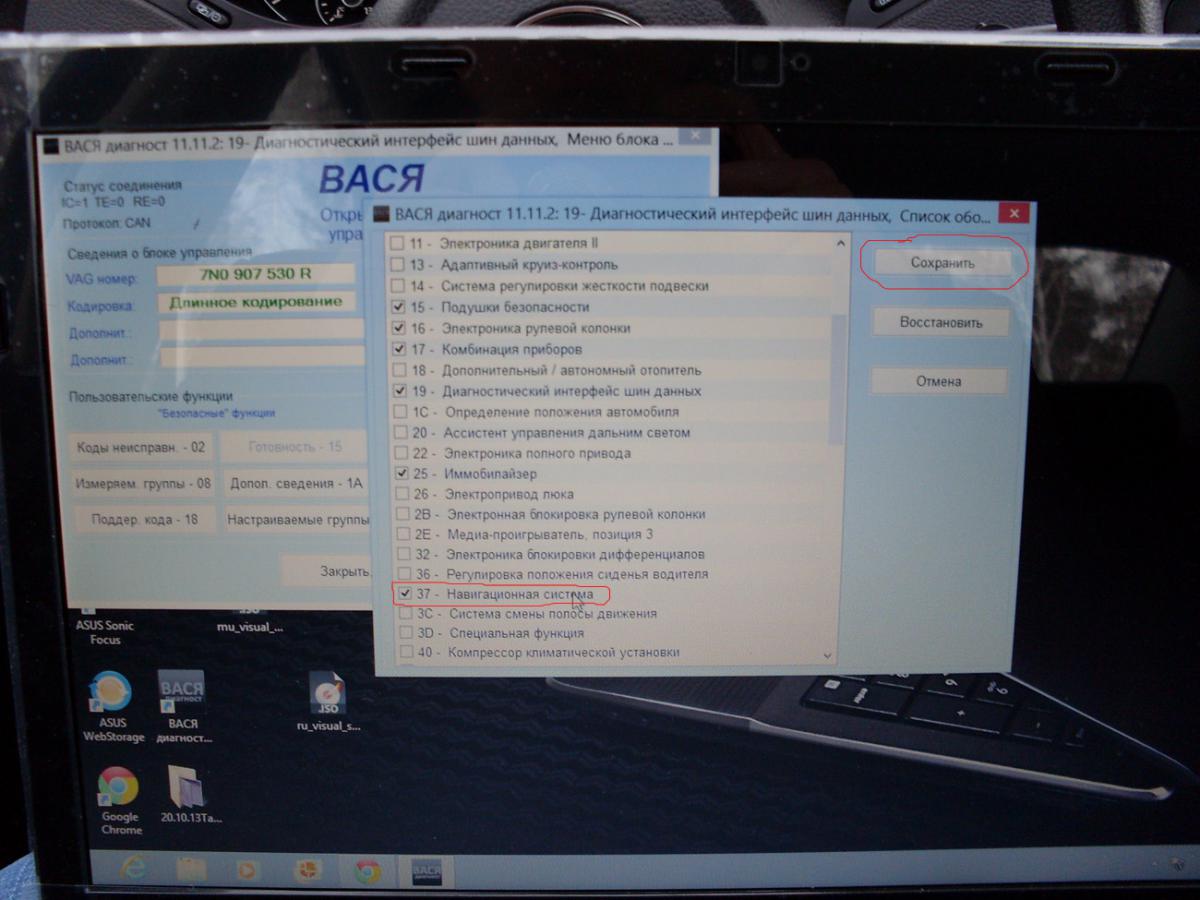Open the orange app icon left of Chrome in taskbar

point(308,871)
